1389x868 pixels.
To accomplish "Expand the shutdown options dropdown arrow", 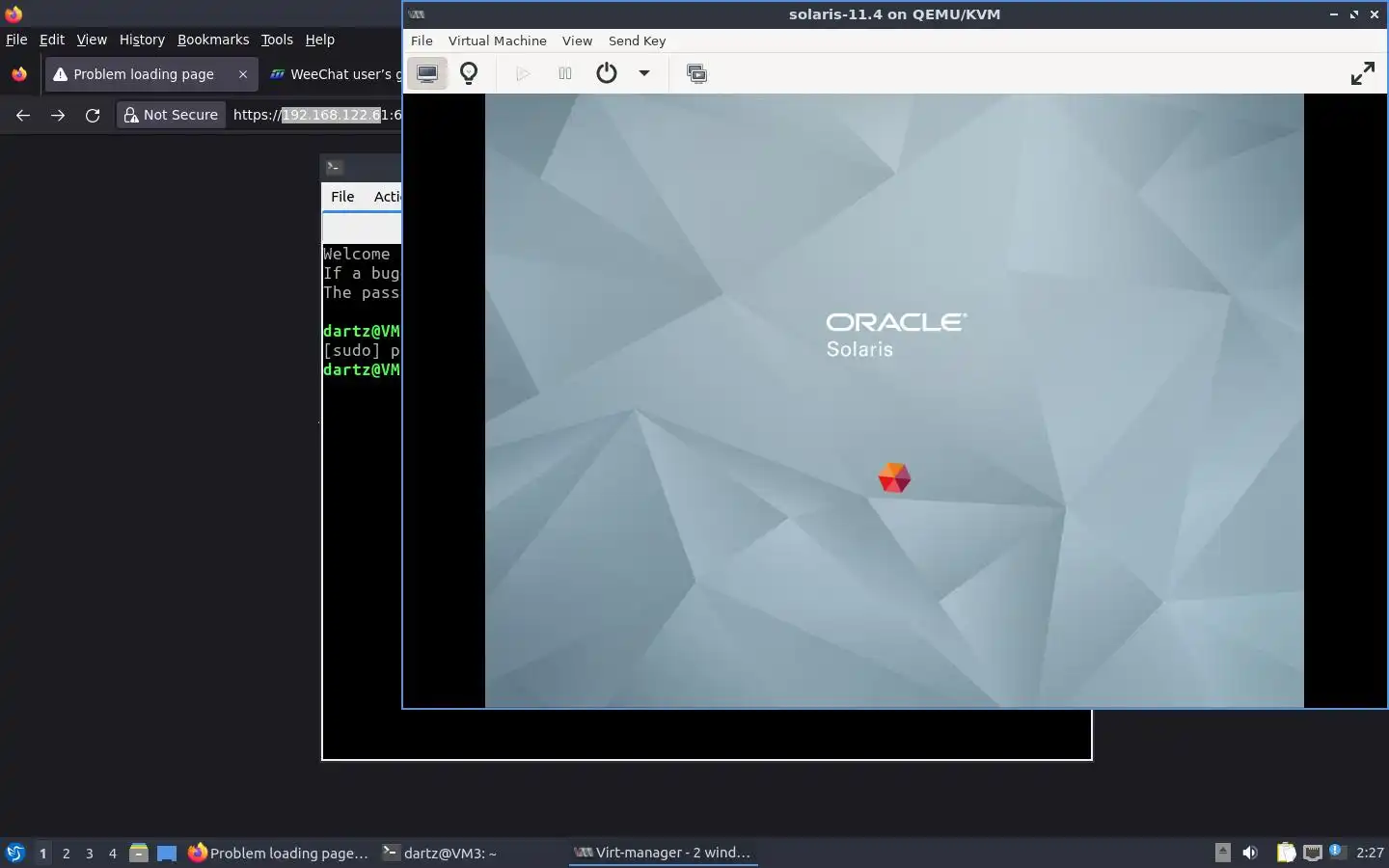I will [x=644, y=73].
